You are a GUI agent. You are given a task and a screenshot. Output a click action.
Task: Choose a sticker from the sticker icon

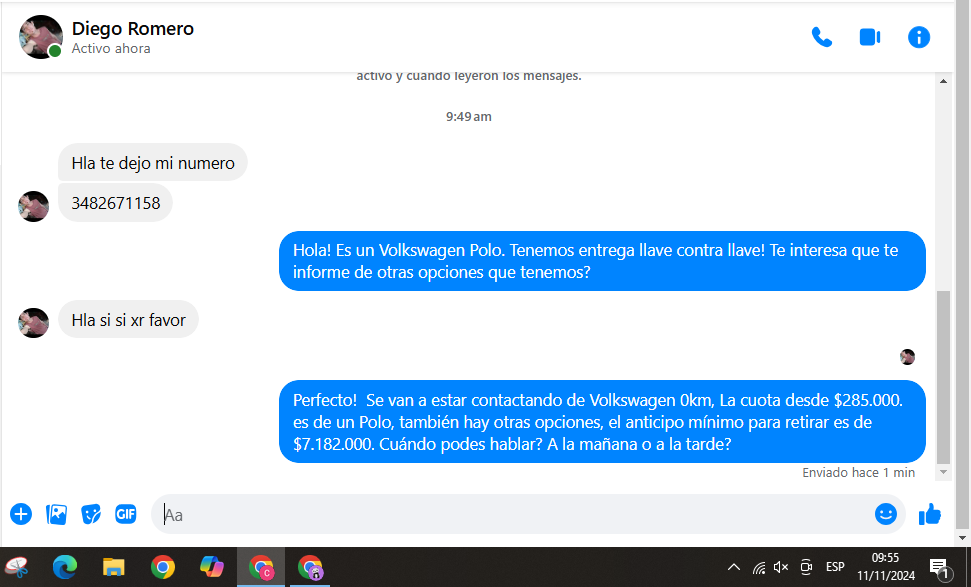click(x=91, y=514)
